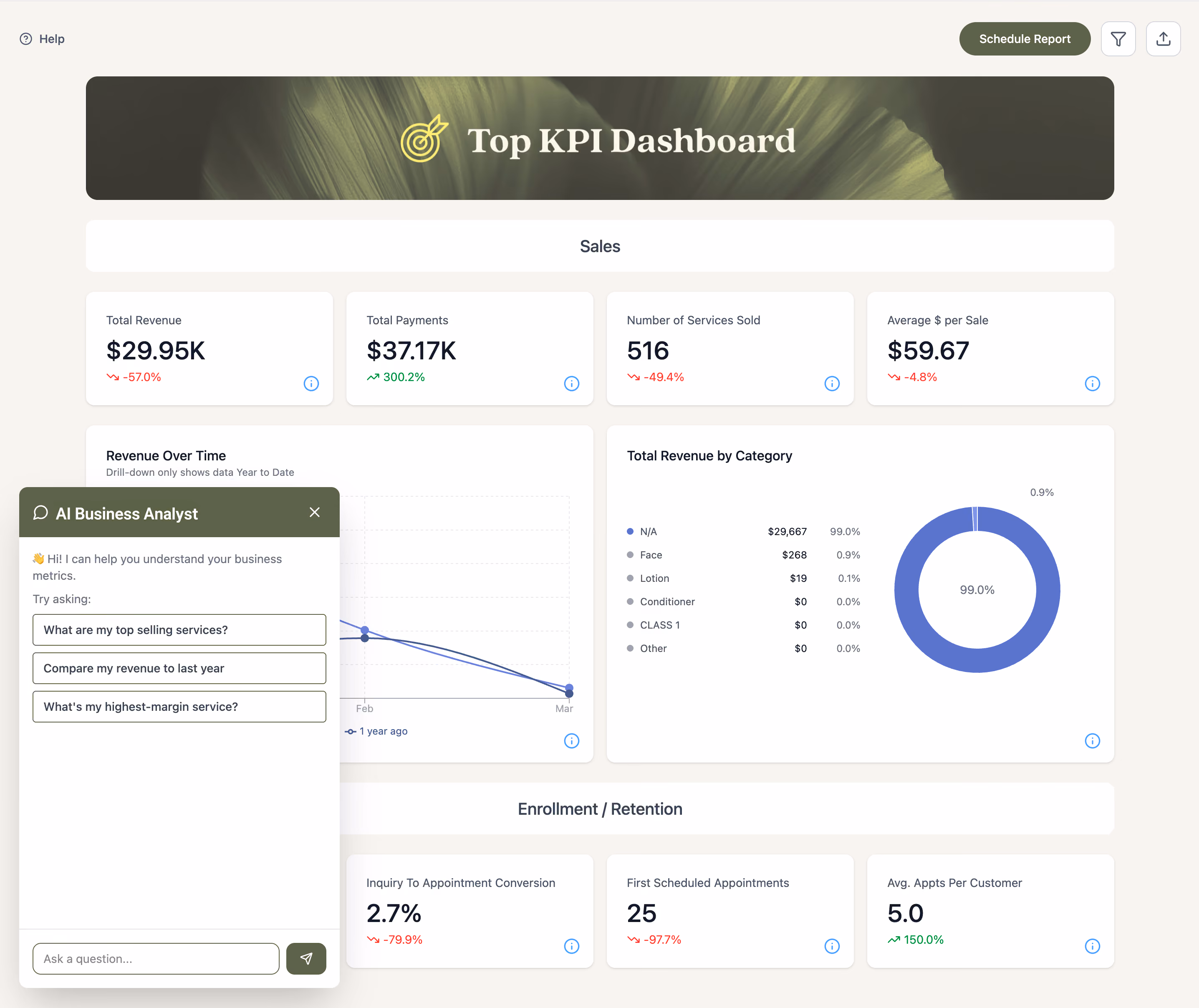Click the export upload icon button
The height and width of the screenshot is (1008, 1199).
pos(1163,39)
